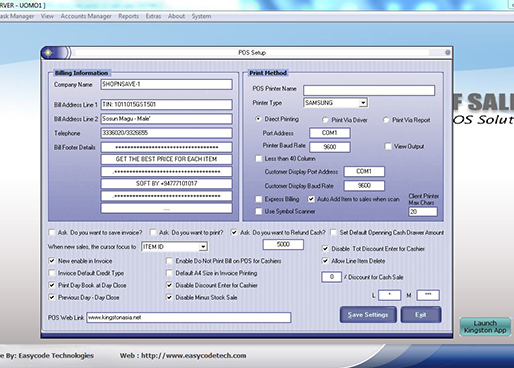
Task: Toggle Ask Do you want to Refund Cash
Action: pyautogui.click(x=234, y=232)
